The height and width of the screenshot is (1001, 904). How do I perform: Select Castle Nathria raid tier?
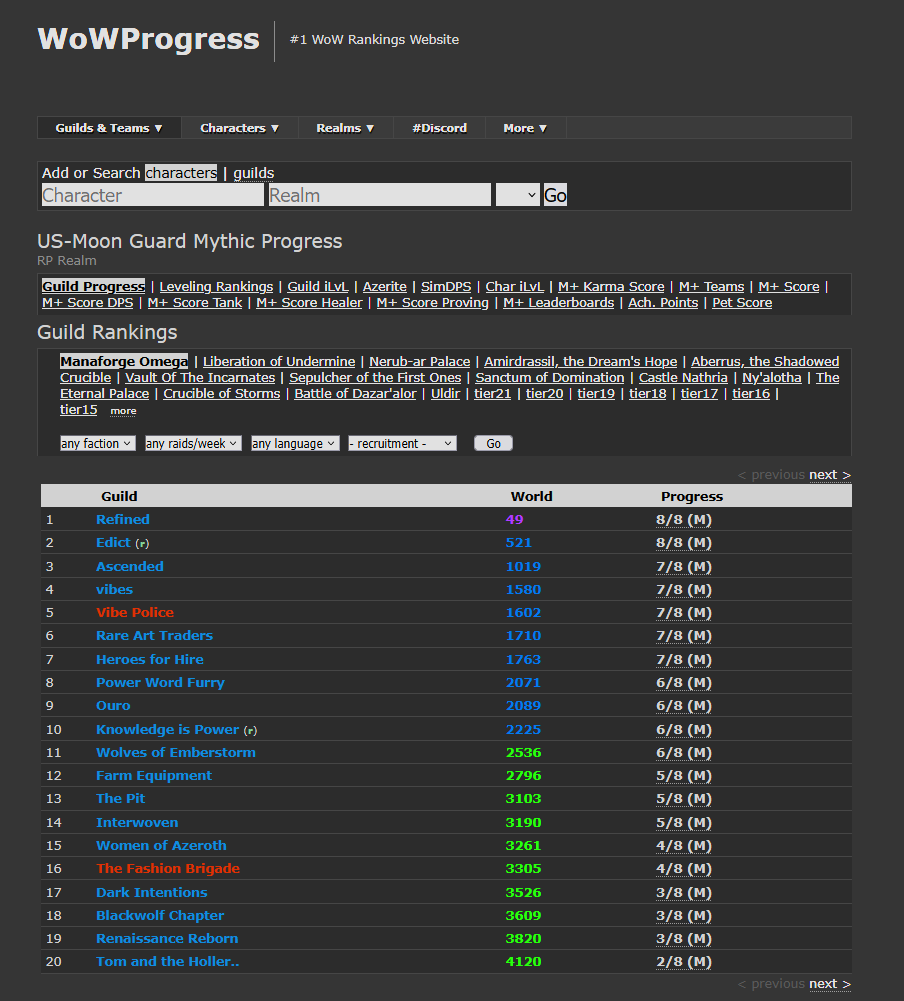683,377
